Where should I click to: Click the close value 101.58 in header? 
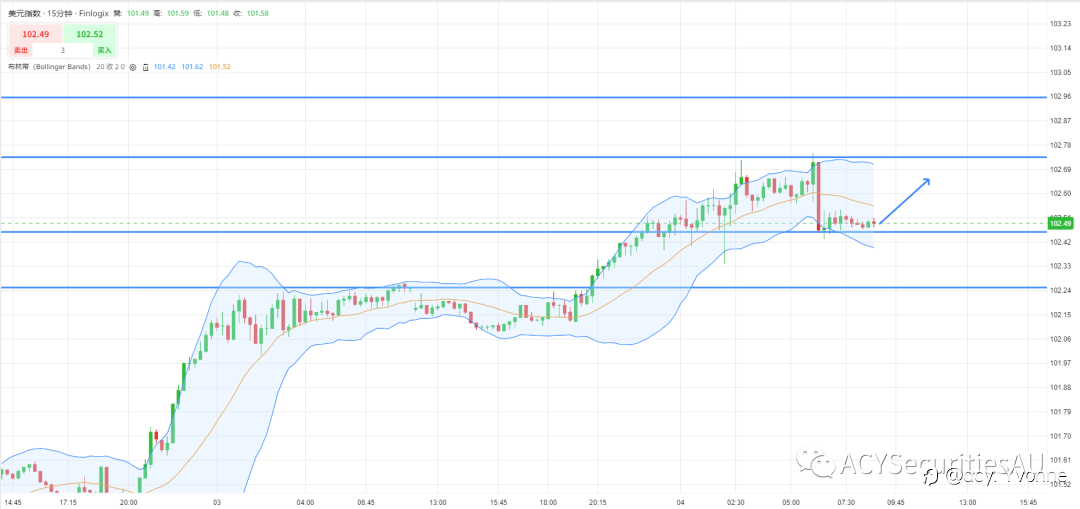pyautogui.click(x=256, y=13)
